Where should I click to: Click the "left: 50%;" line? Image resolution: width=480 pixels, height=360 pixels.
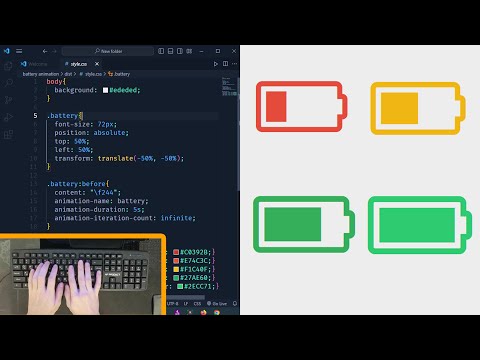pos(74,150)
